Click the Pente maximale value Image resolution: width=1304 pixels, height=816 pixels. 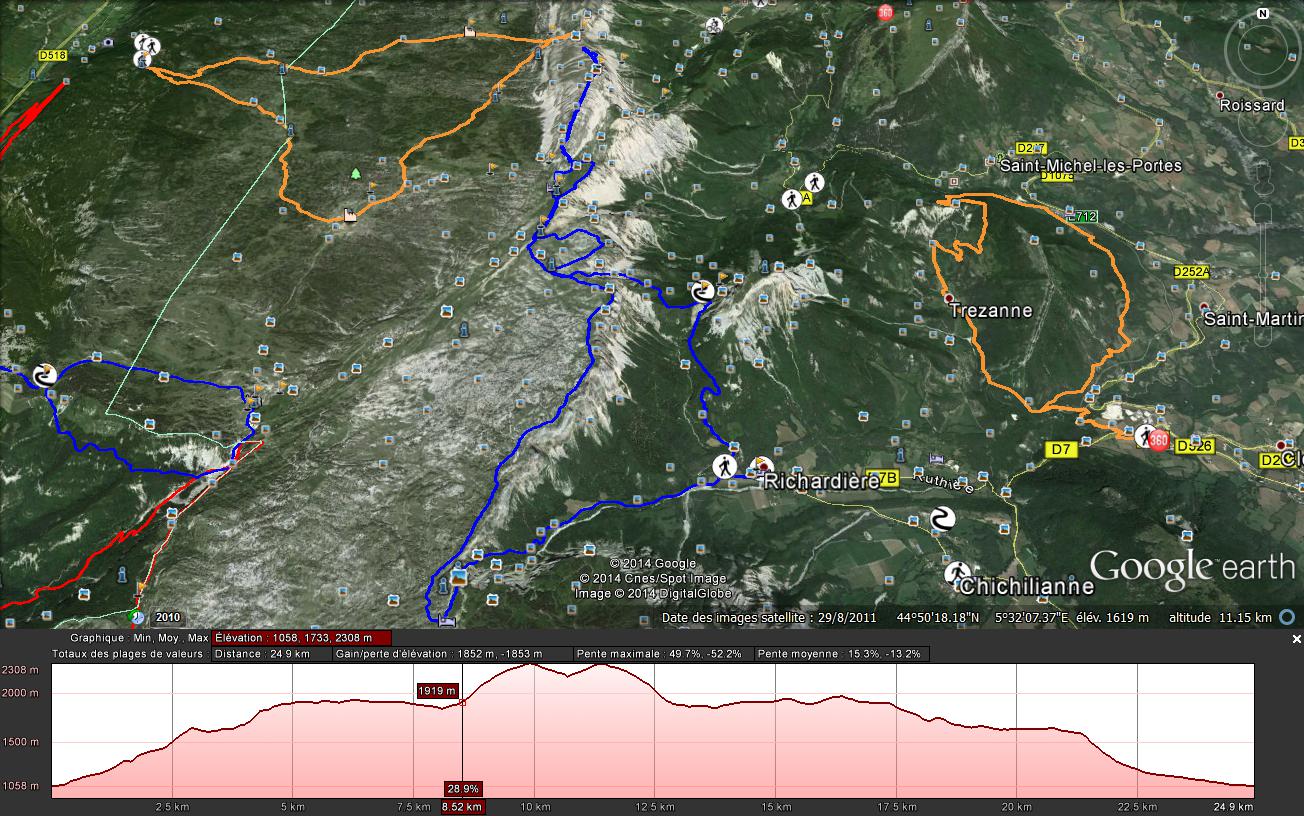point(664,654)
